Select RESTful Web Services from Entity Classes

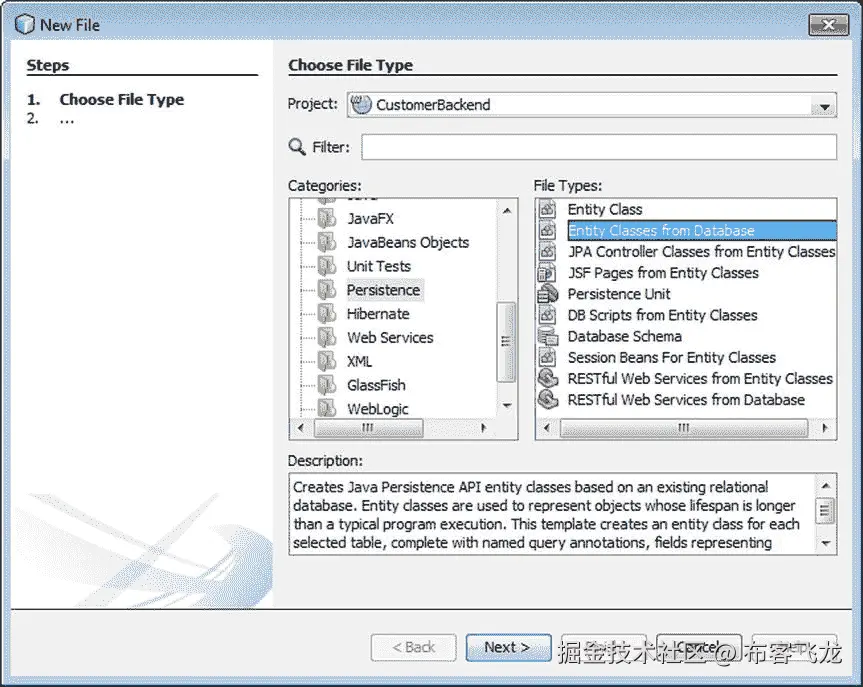700,378
